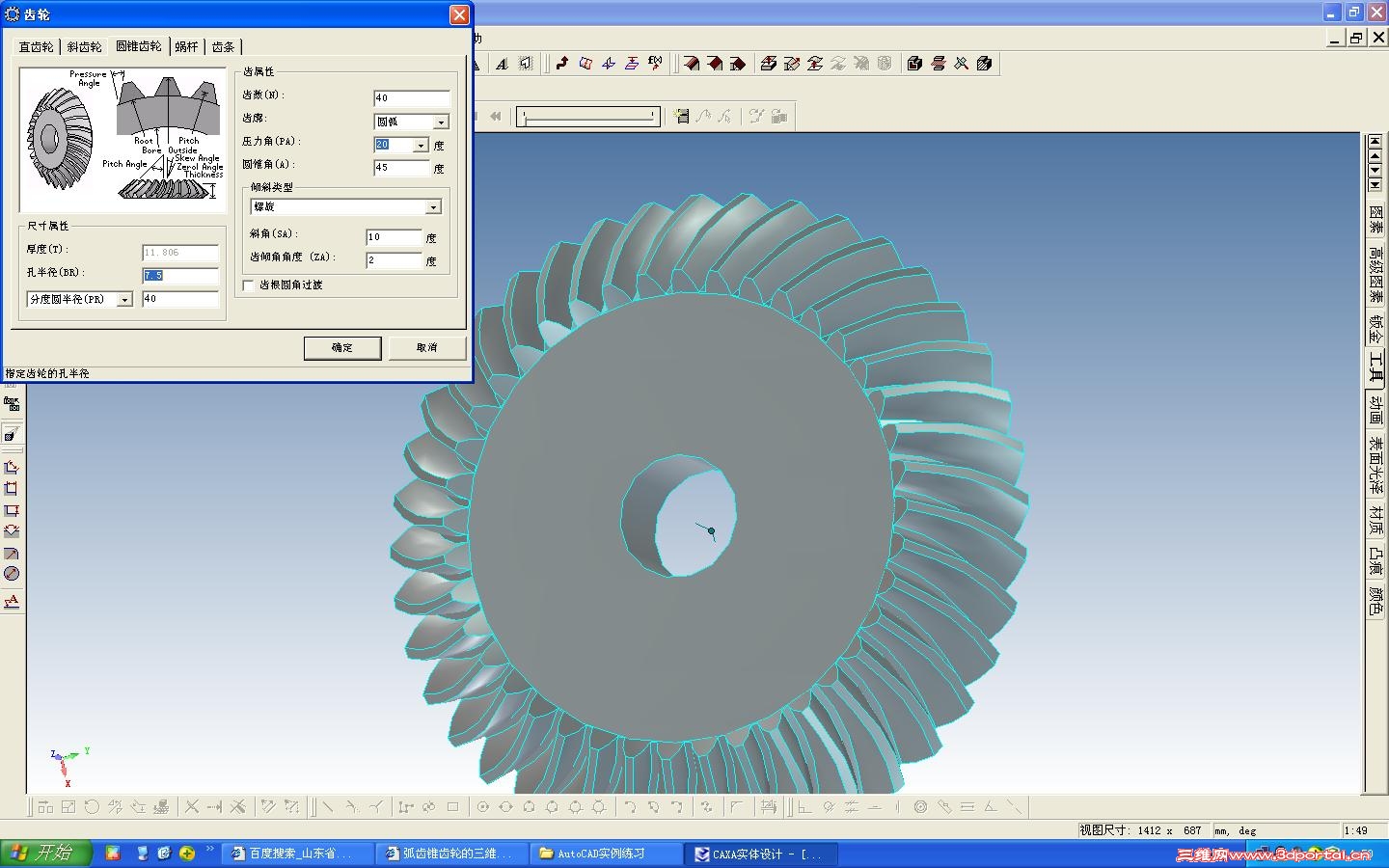Open the 弧齿锥齿轮的三维 taskbar window
The width and height of the screenshot is (1389, 868).
(x=452, y=854)
